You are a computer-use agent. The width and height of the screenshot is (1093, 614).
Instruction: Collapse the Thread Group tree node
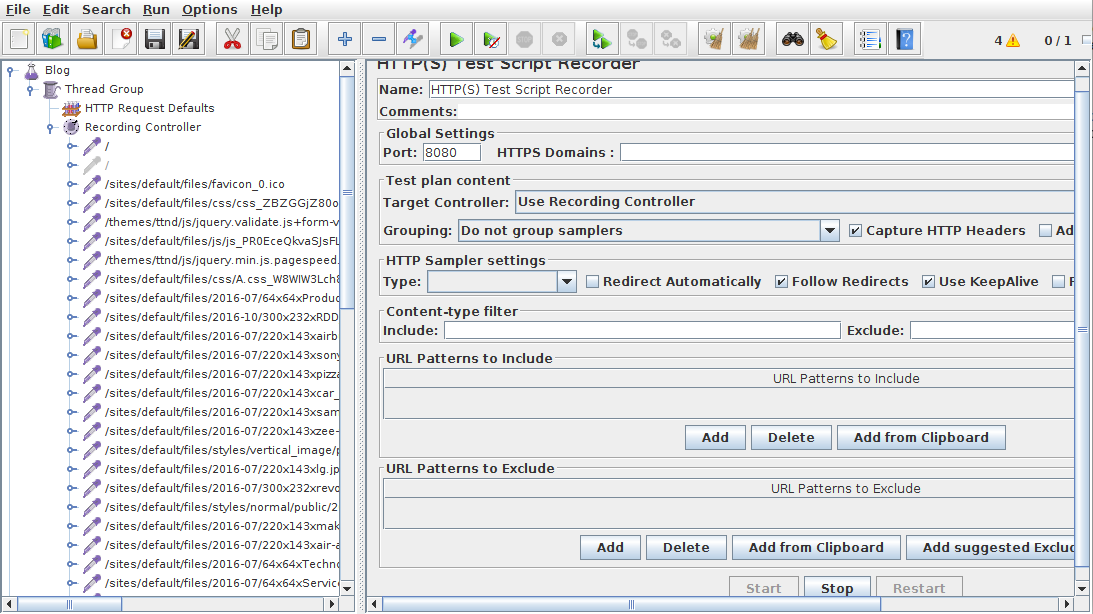pos(30,89)
